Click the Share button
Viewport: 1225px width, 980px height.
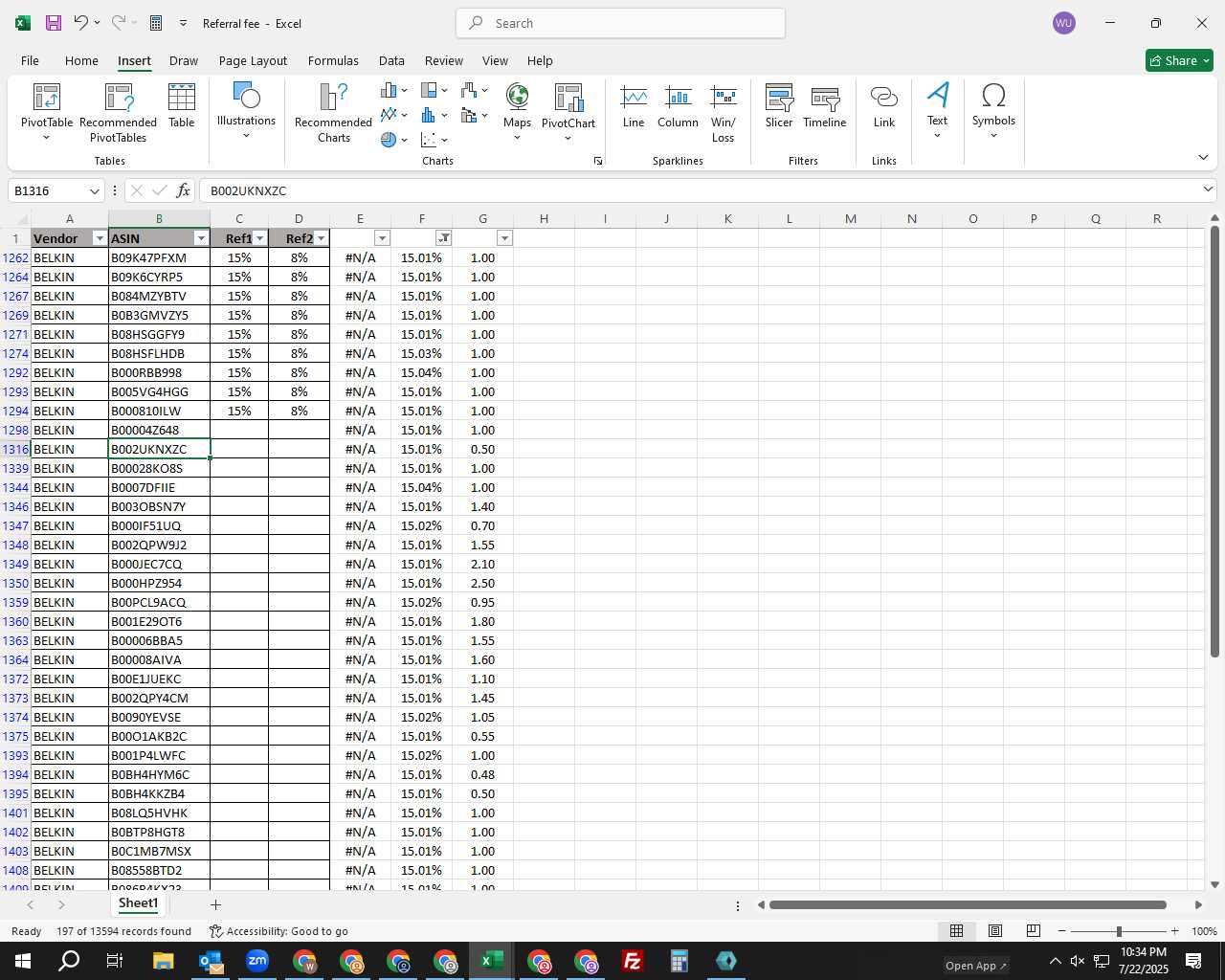(x=1179, y=60)
